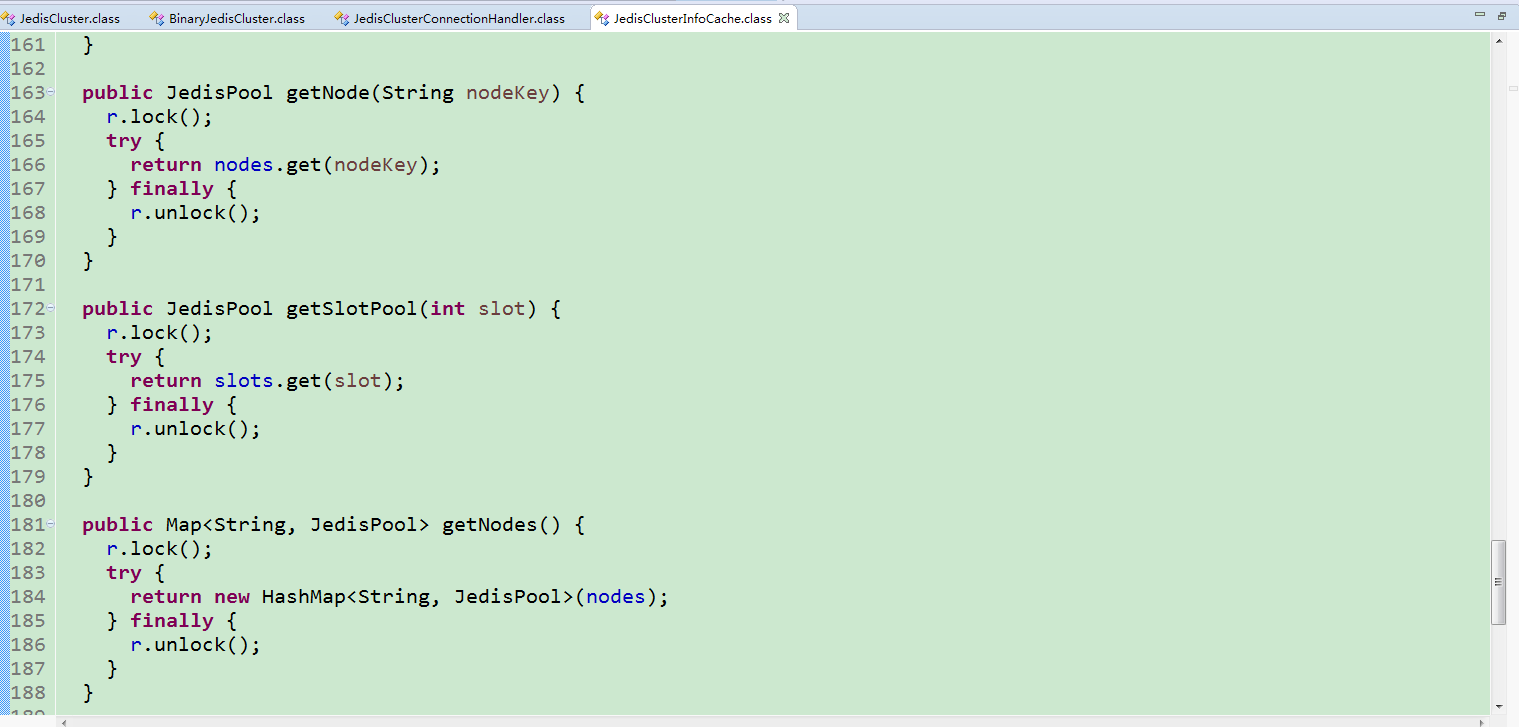Click line number 166 in the gutter

click(27, 164)
